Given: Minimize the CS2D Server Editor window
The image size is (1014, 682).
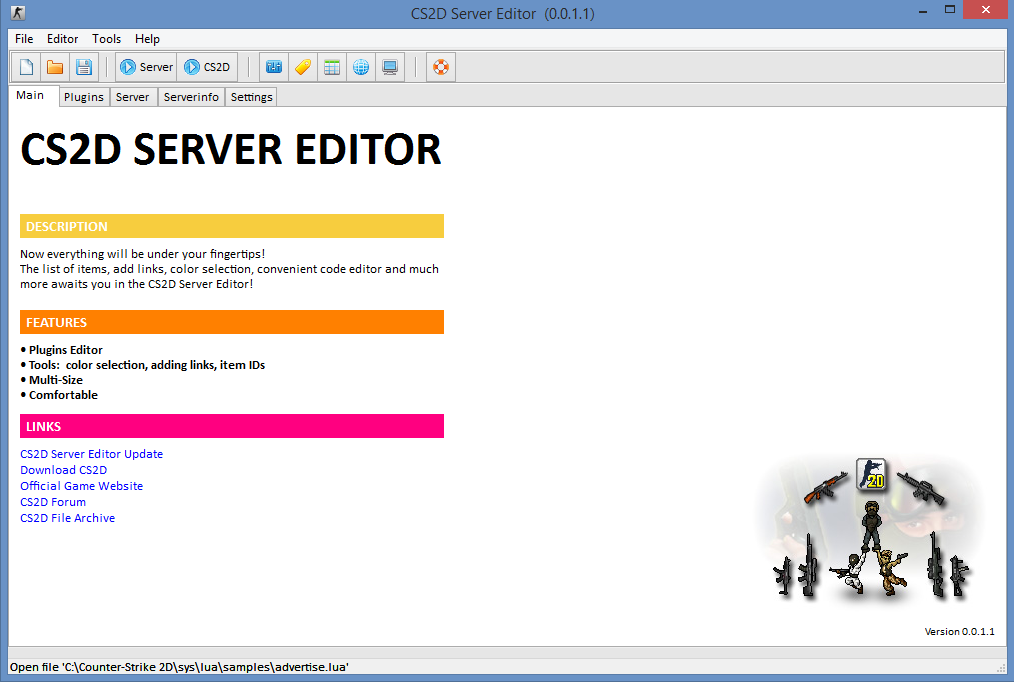Looking at the screenshot, I should click(x=923, y=11).
